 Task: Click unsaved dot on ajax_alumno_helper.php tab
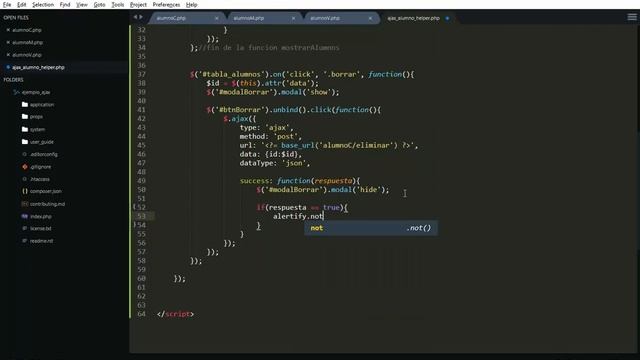tap(447, 18)
